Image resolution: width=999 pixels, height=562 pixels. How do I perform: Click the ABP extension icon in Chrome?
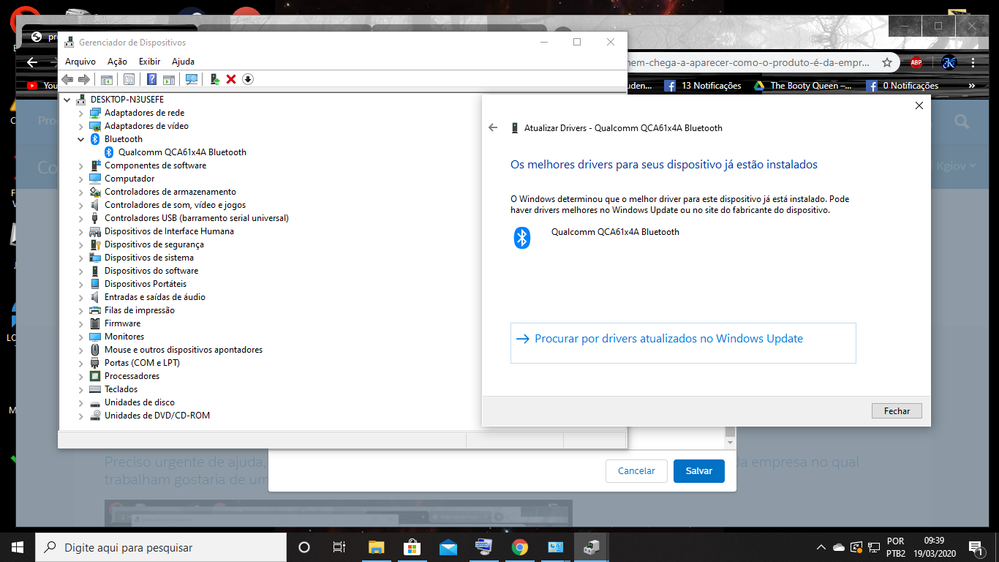(x=916, y=62)
